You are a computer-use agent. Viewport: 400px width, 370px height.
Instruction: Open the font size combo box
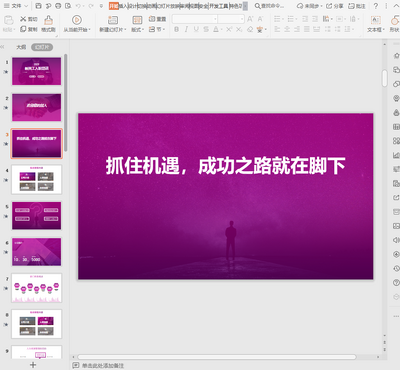click(x=231, y=19)
